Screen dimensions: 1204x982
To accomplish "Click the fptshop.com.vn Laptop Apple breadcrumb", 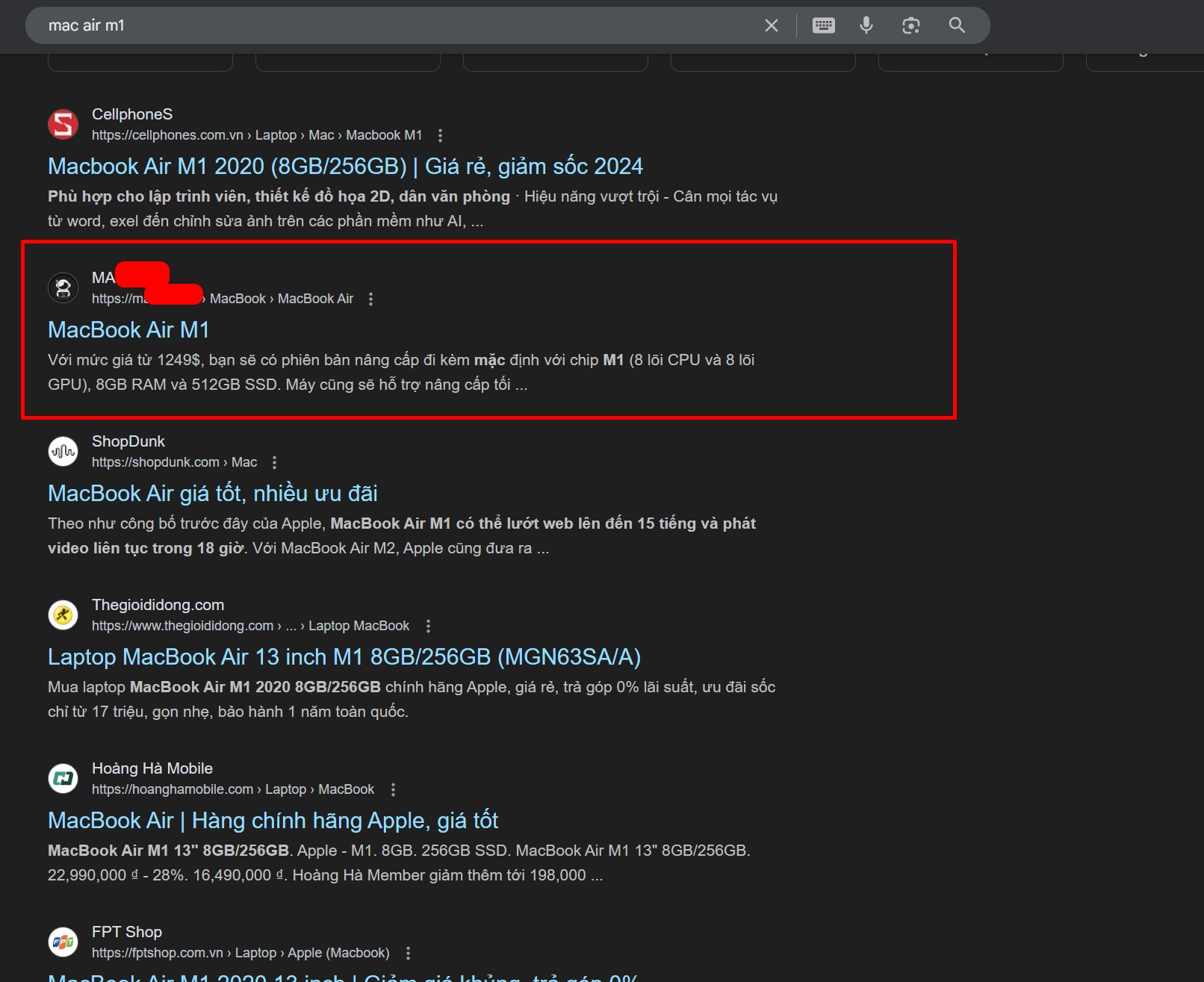I will click(241, 953).
